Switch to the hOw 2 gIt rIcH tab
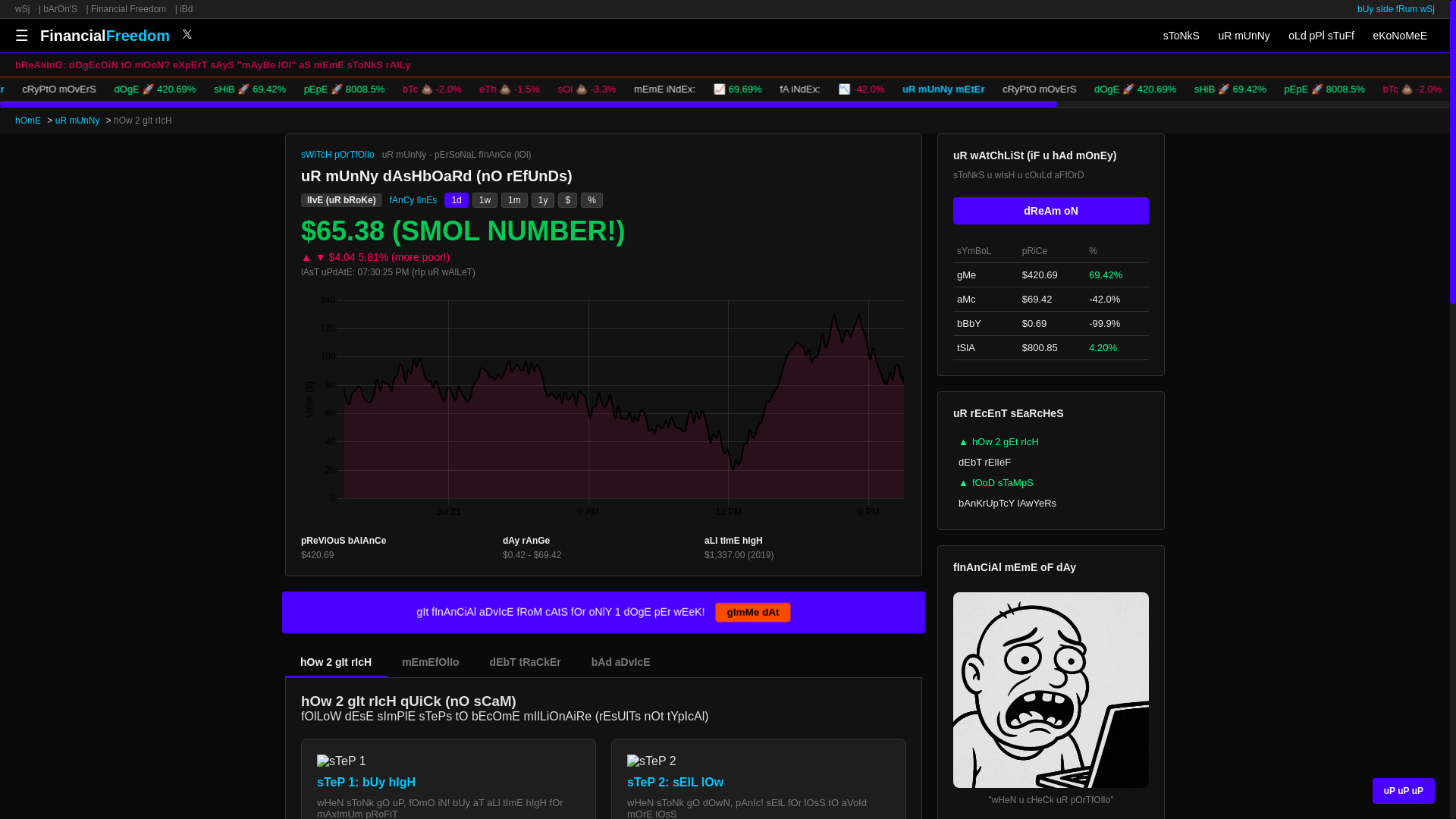1456x819 pixels. [336, 662]
